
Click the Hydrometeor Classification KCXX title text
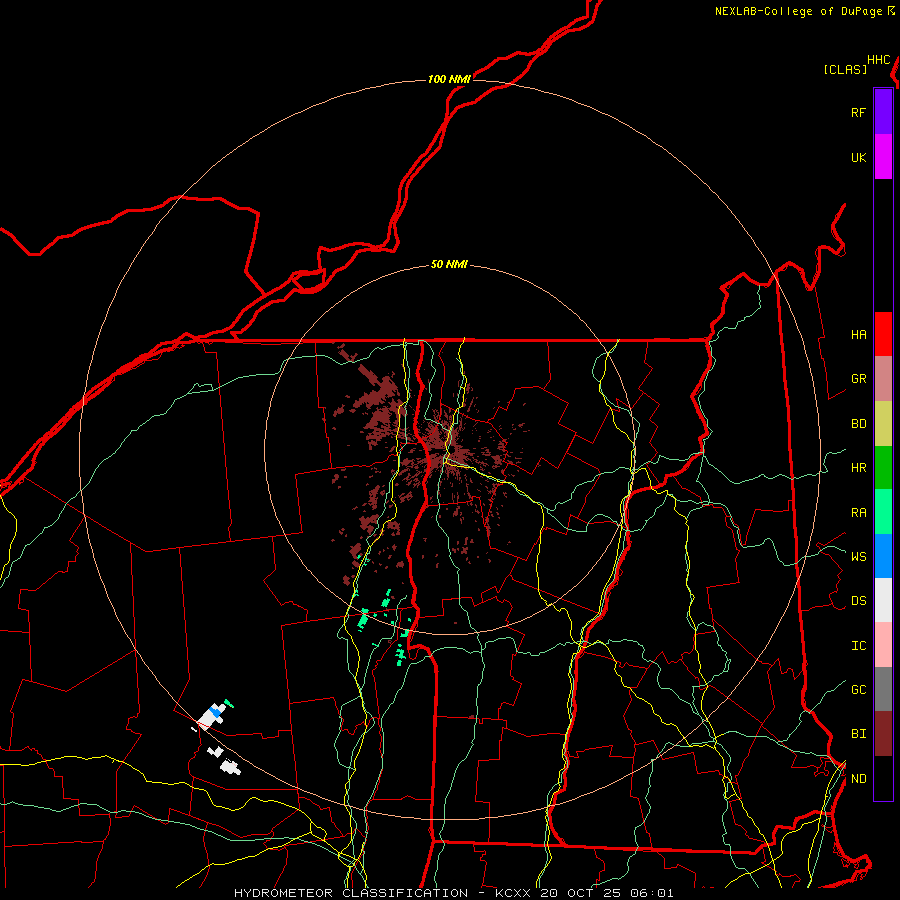point(453,893)
